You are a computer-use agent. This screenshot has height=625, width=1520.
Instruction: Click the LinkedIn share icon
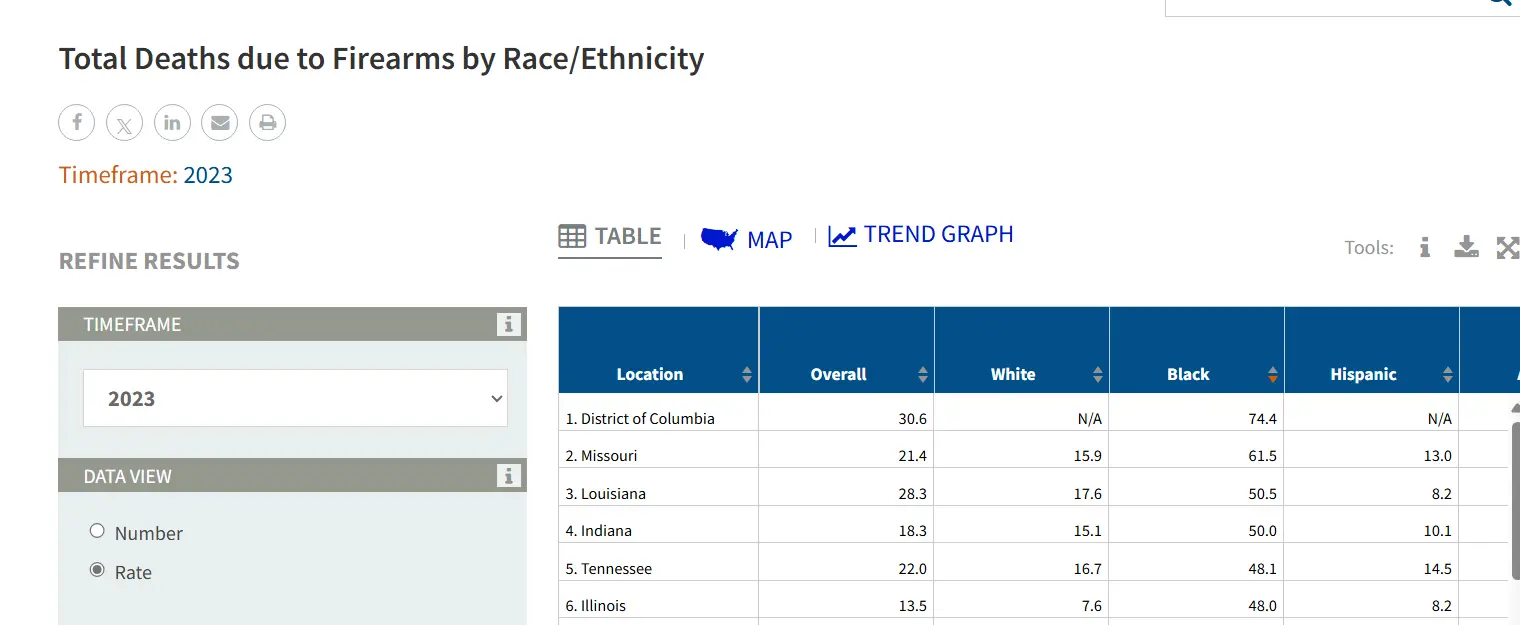pyautogui.click(x=172, y=123)
